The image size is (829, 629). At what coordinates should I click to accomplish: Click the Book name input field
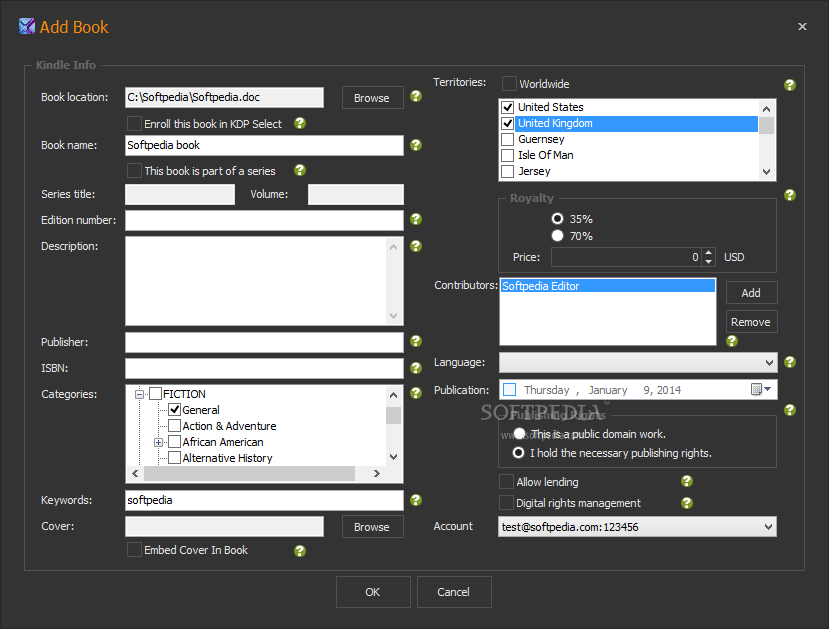(264, 145)
